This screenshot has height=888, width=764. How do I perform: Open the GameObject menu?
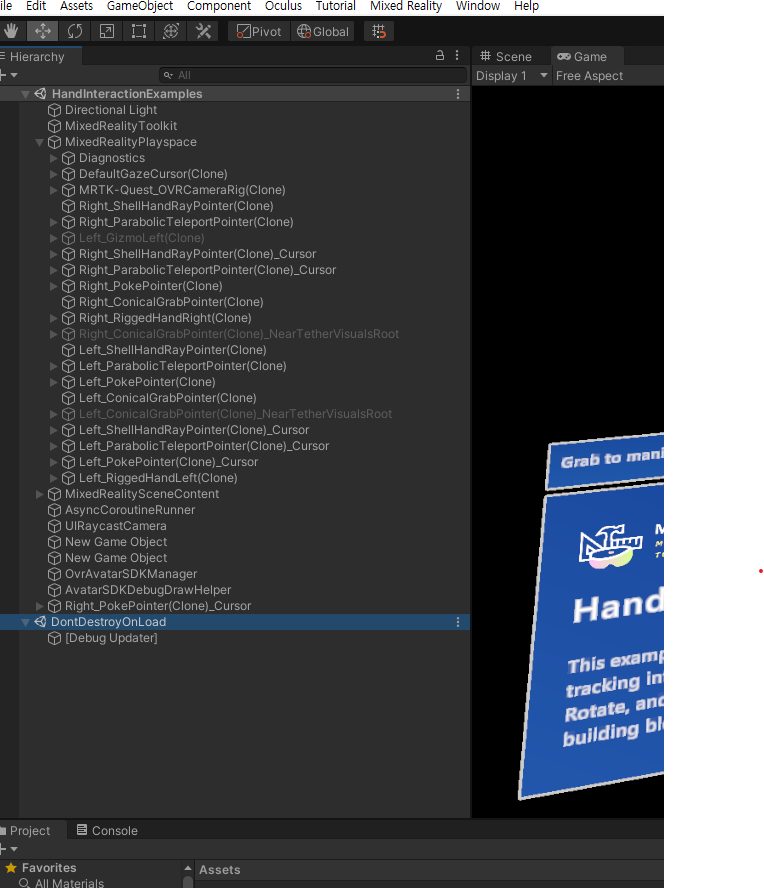(x=140, y=6)
